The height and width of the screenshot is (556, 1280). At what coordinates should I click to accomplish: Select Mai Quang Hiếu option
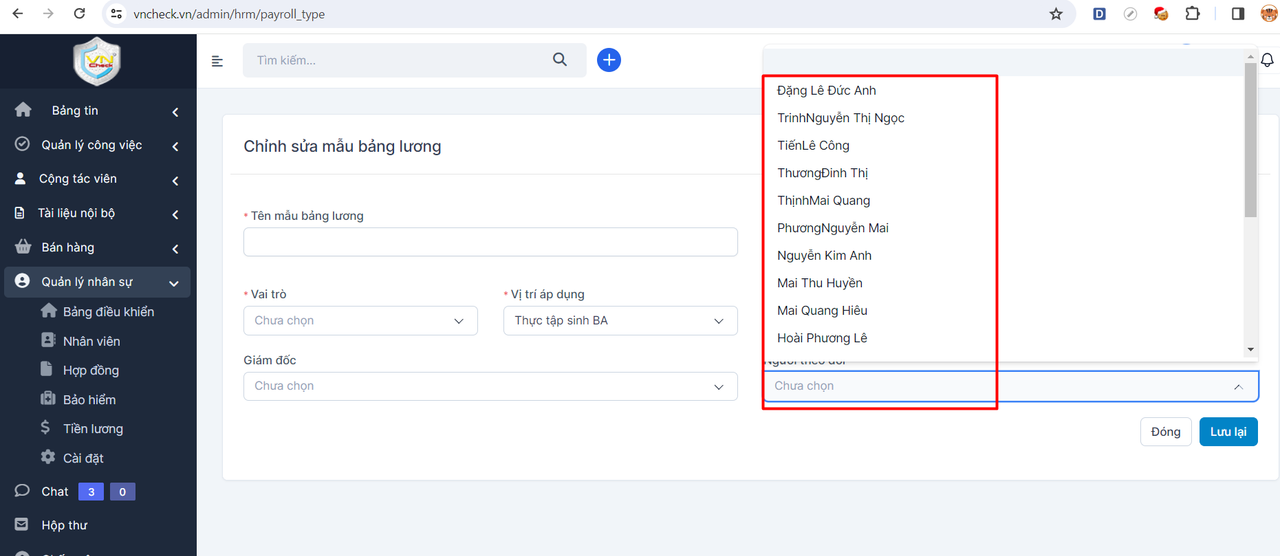pos(1003,311)
